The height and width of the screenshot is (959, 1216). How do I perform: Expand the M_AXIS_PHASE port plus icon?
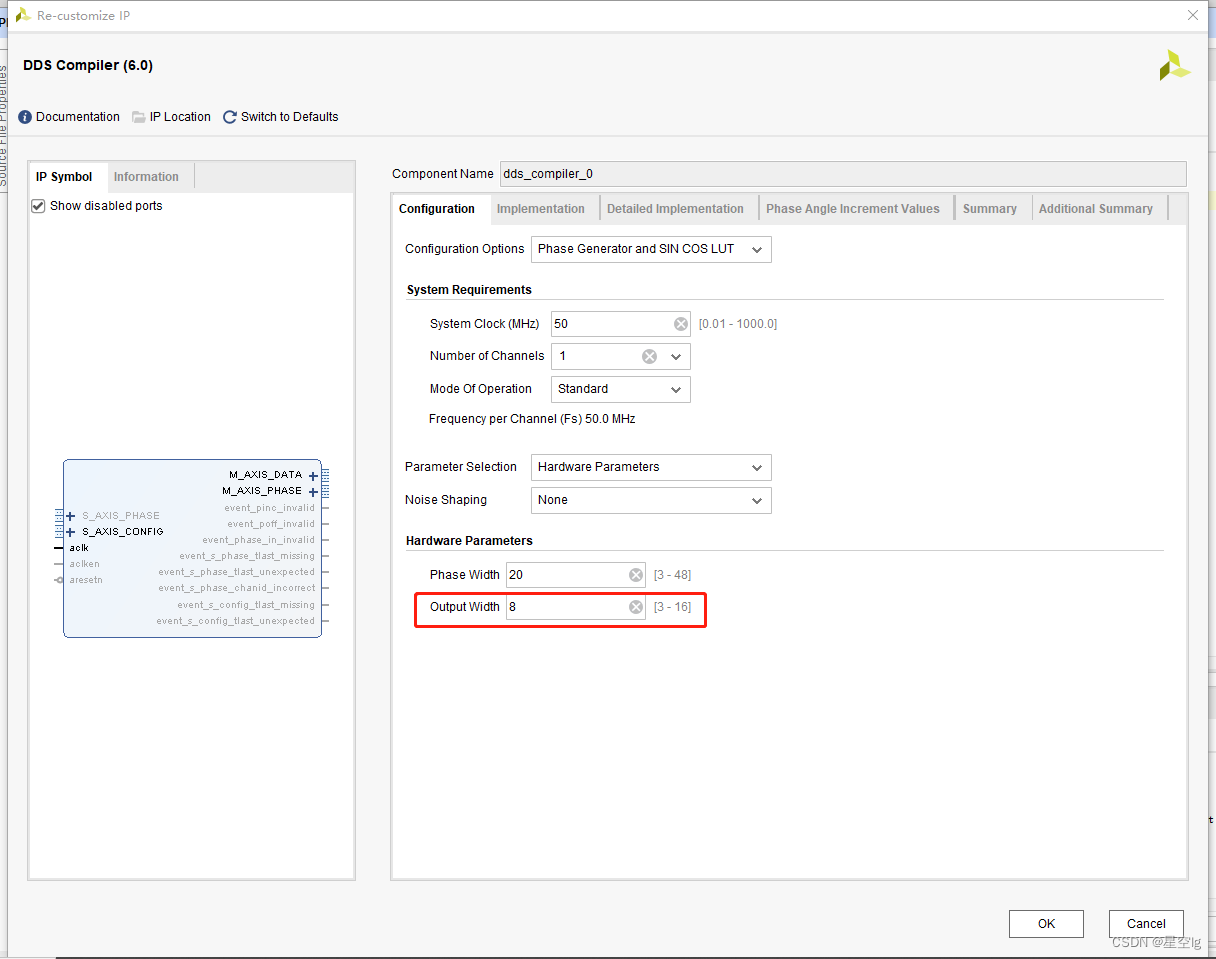click(313, 492)
